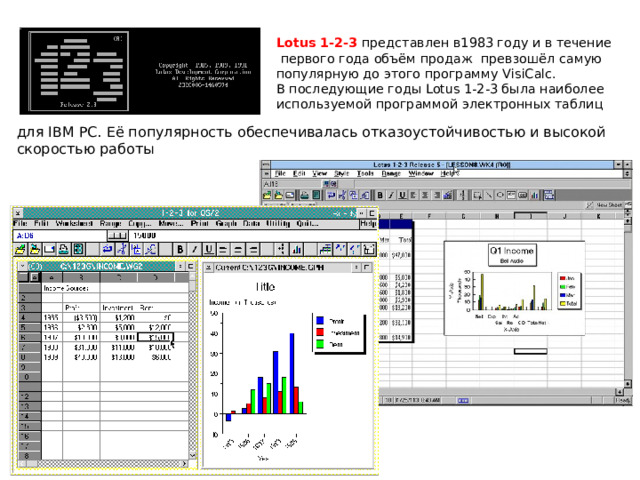This screenshot has width=640, height=480.
Task: Click the INCOME.WG2 vertical scrollbar down arrow
Action: [x=193, y=455]
